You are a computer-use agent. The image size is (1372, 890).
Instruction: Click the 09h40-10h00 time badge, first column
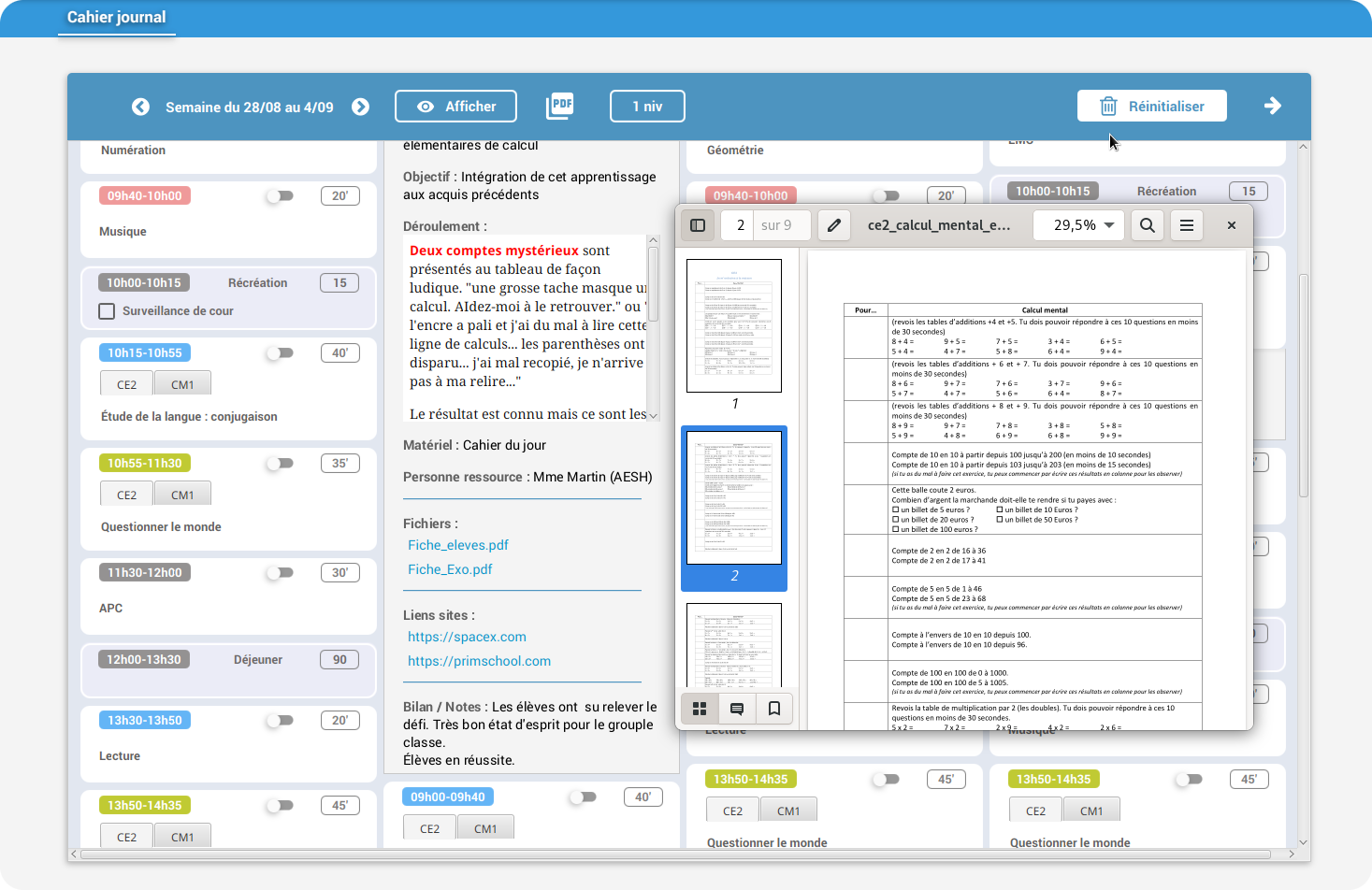click(145, 195)
